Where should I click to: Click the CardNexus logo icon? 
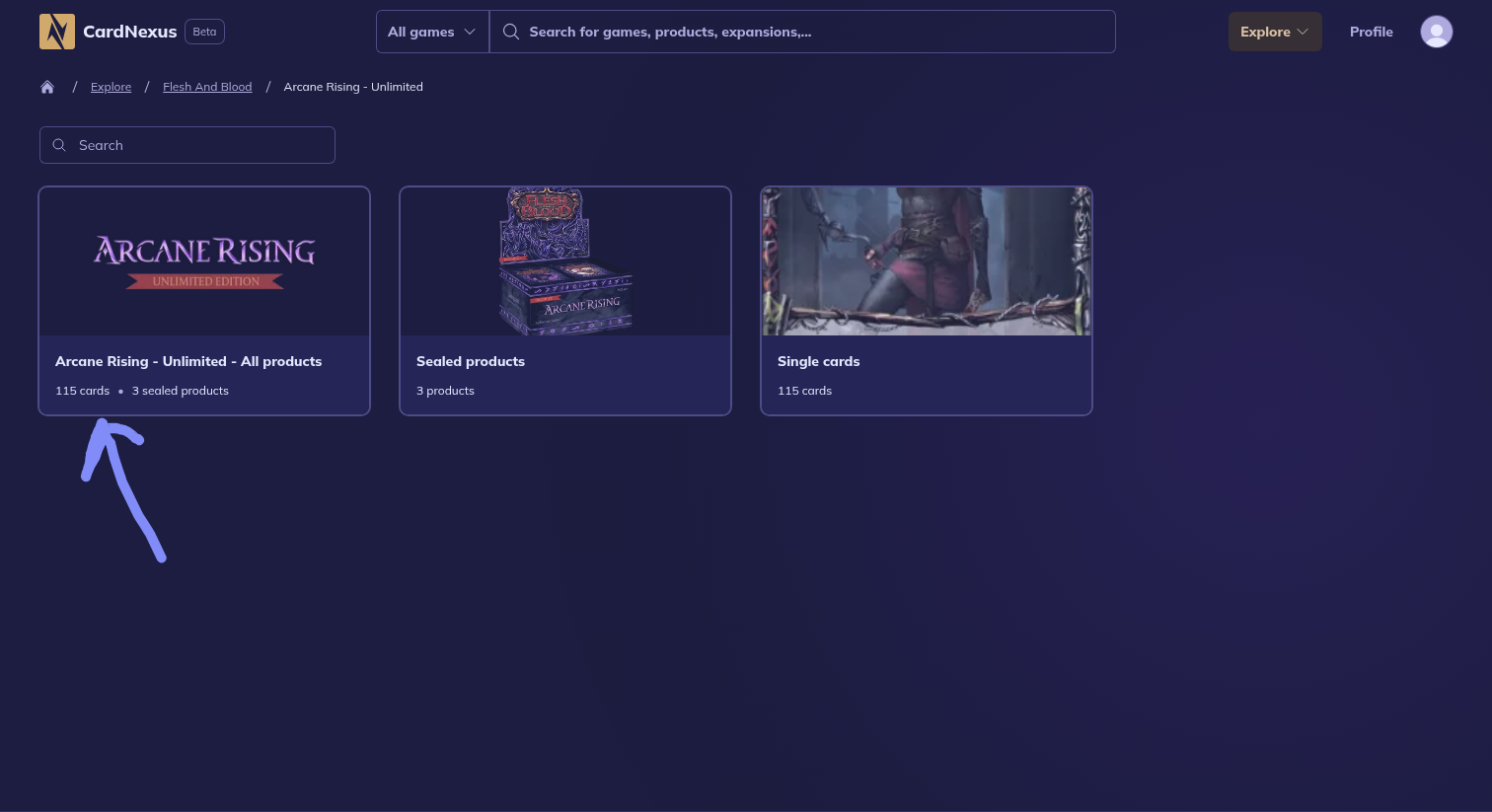(57, 32)
